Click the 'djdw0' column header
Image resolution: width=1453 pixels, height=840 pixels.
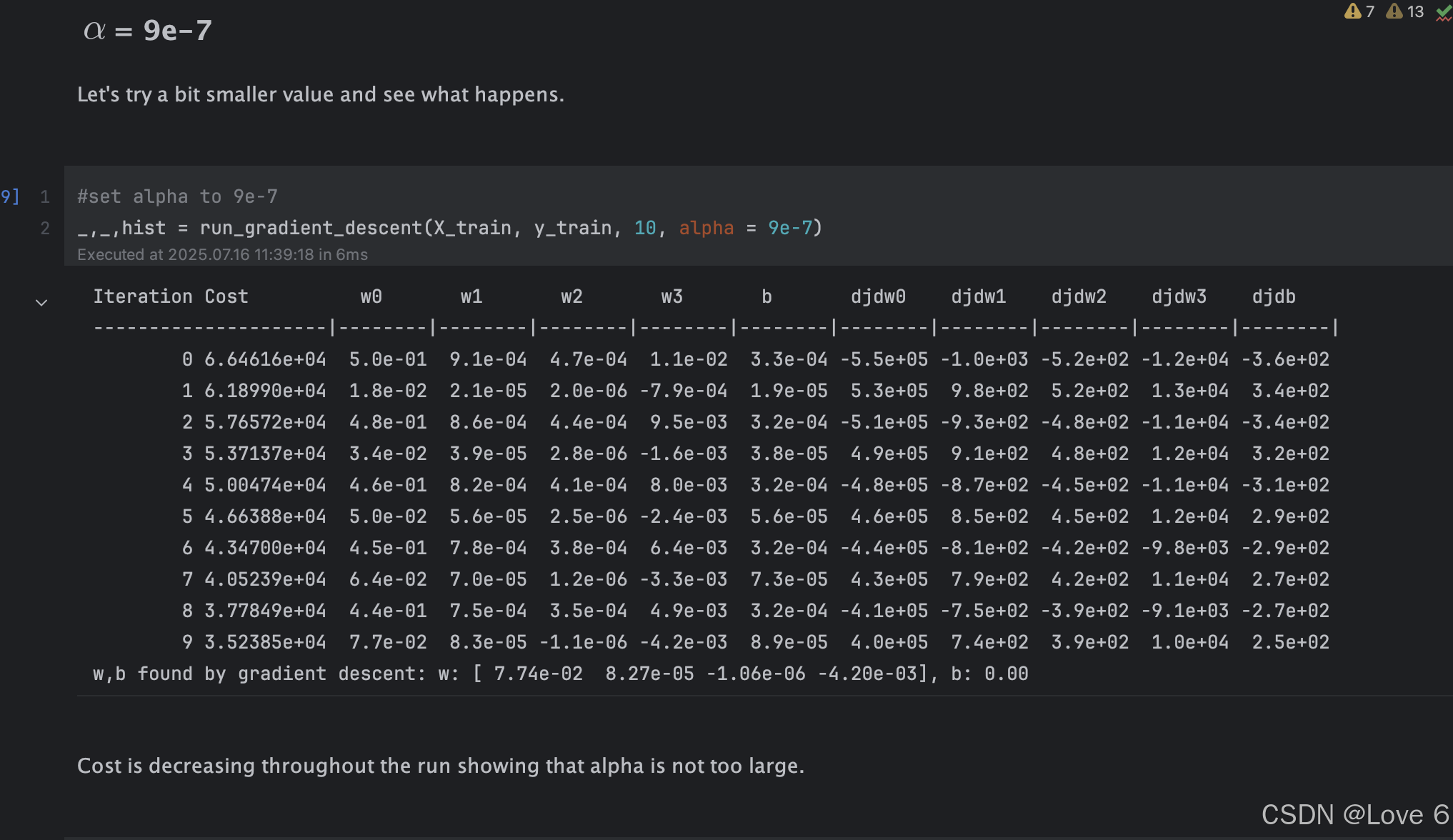pos(878,296)
